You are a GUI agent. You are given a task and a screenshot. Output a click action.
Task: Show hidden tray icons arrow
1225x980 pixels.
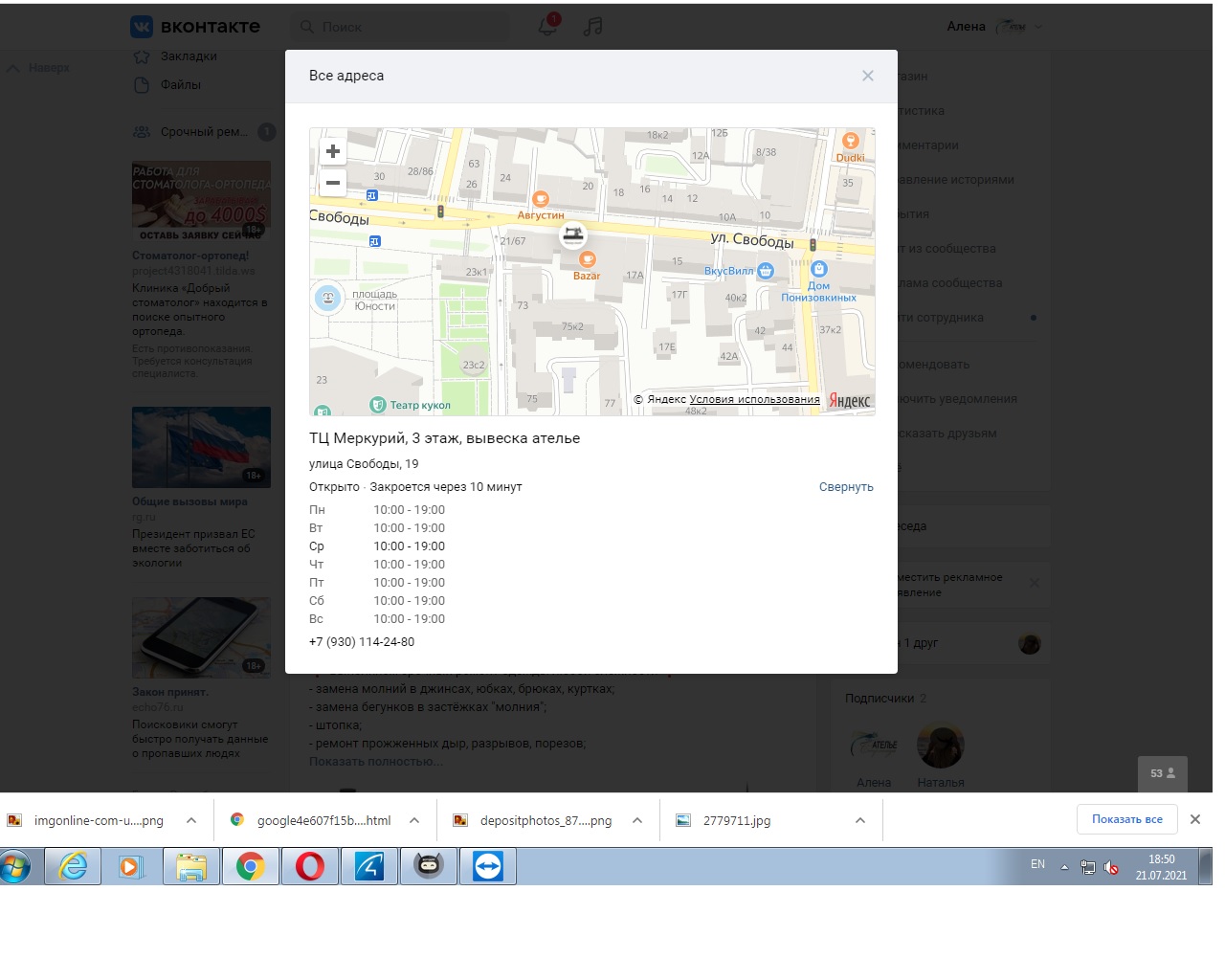pyautogui.click(x=1064, y=867)
